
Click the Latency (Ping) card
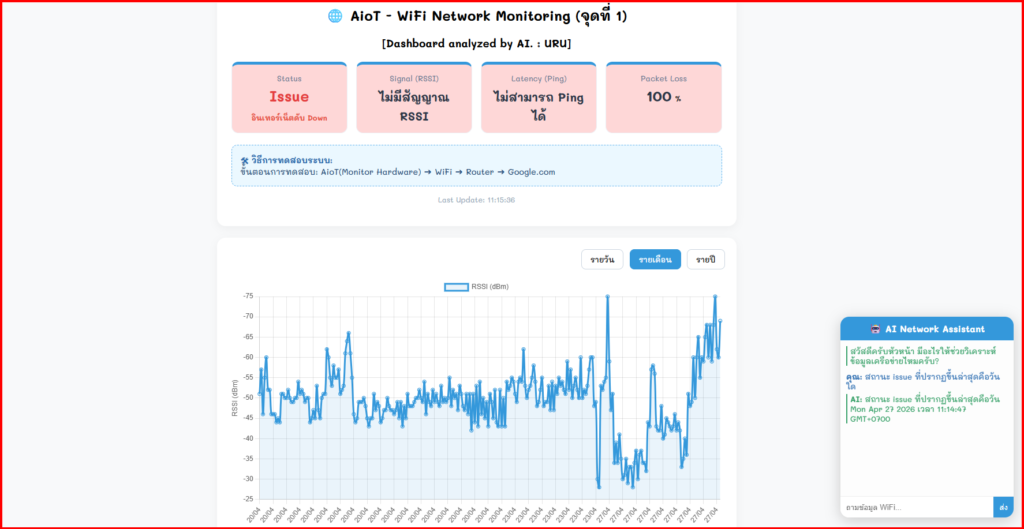(538, 97)
